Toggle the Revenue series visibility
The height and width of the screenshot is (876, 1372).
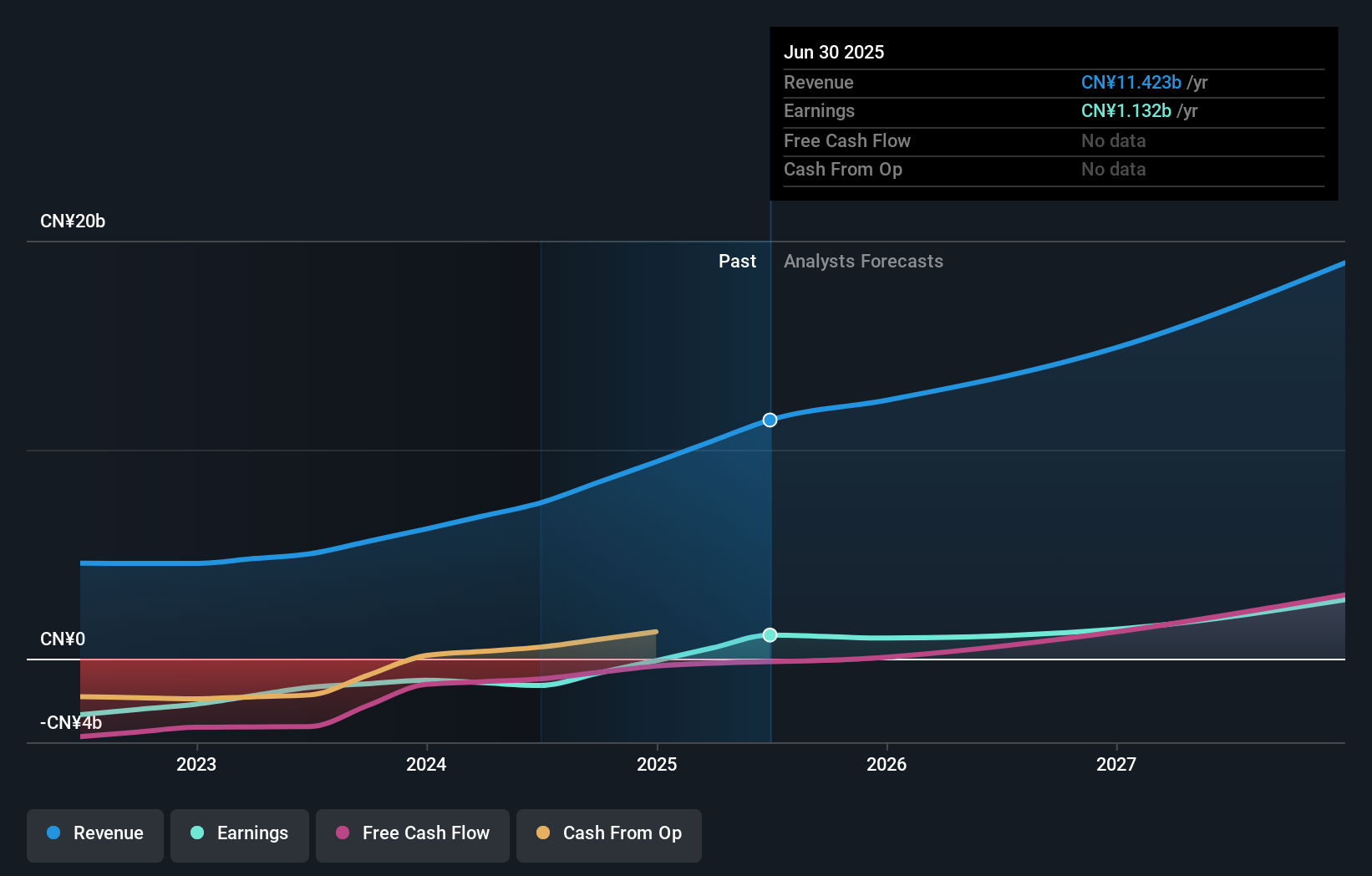coord(94,835)
